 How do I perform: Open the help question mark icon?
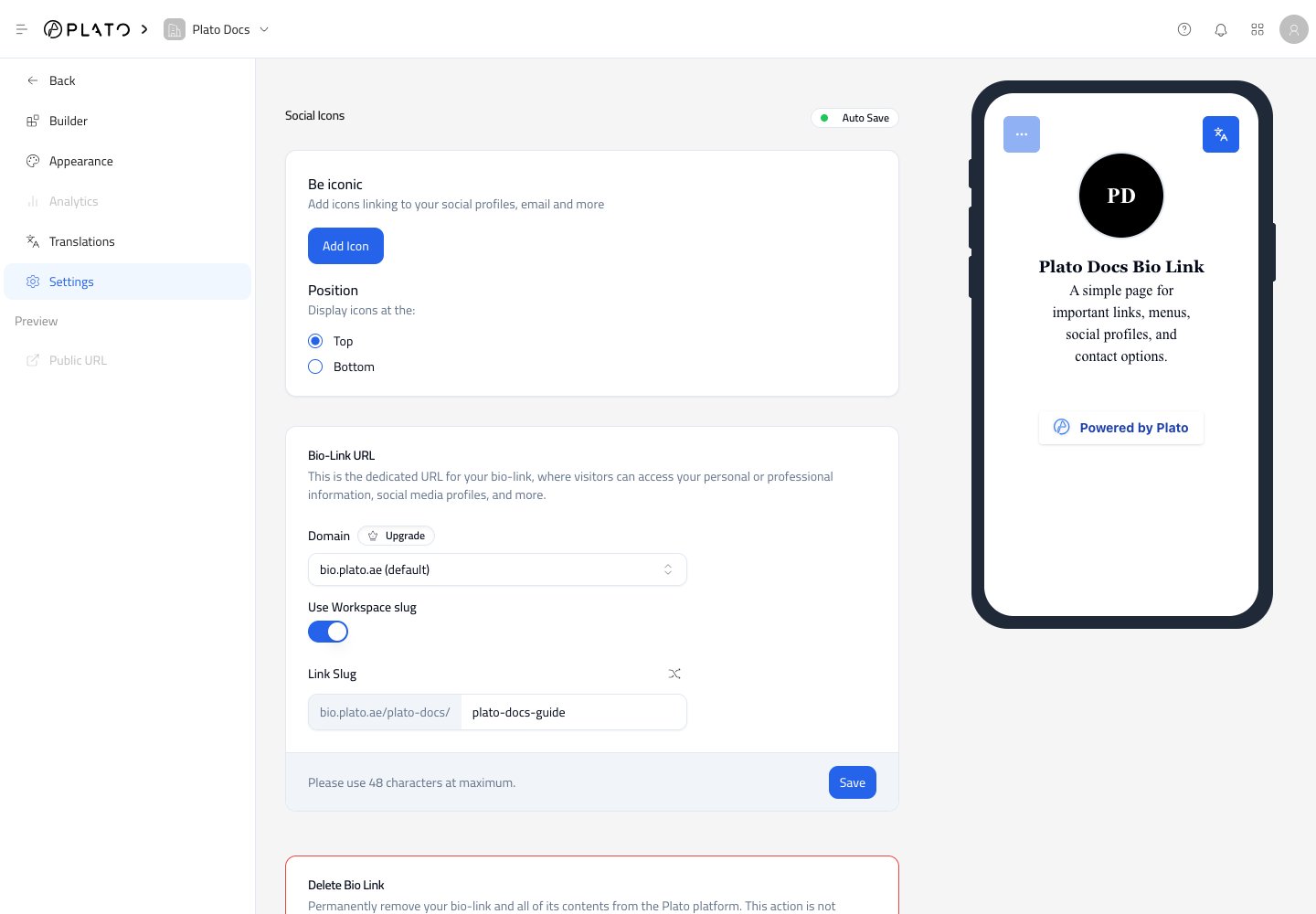point(1184,29)
